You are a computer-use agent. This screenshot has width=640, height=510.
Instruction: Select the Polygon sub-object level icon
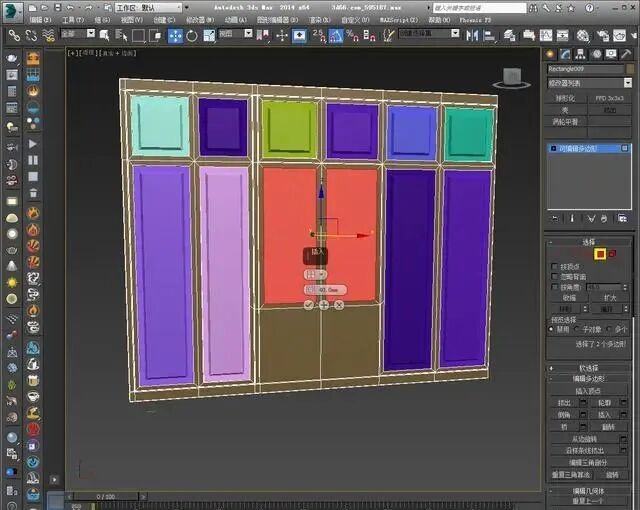tap(600, 254)
